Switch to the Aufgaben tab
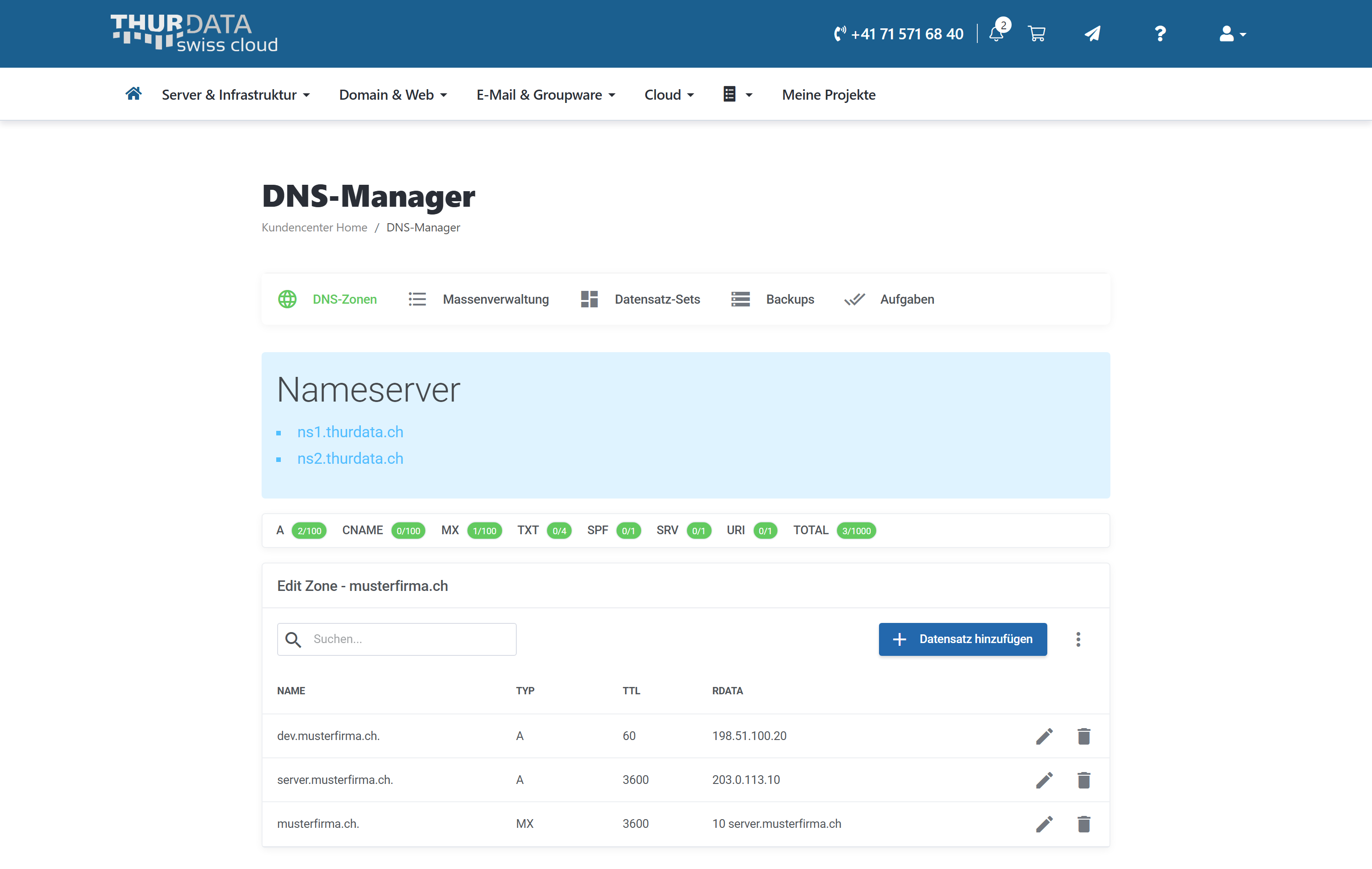Screen dimensions: 1372x869 click(889, 299)
